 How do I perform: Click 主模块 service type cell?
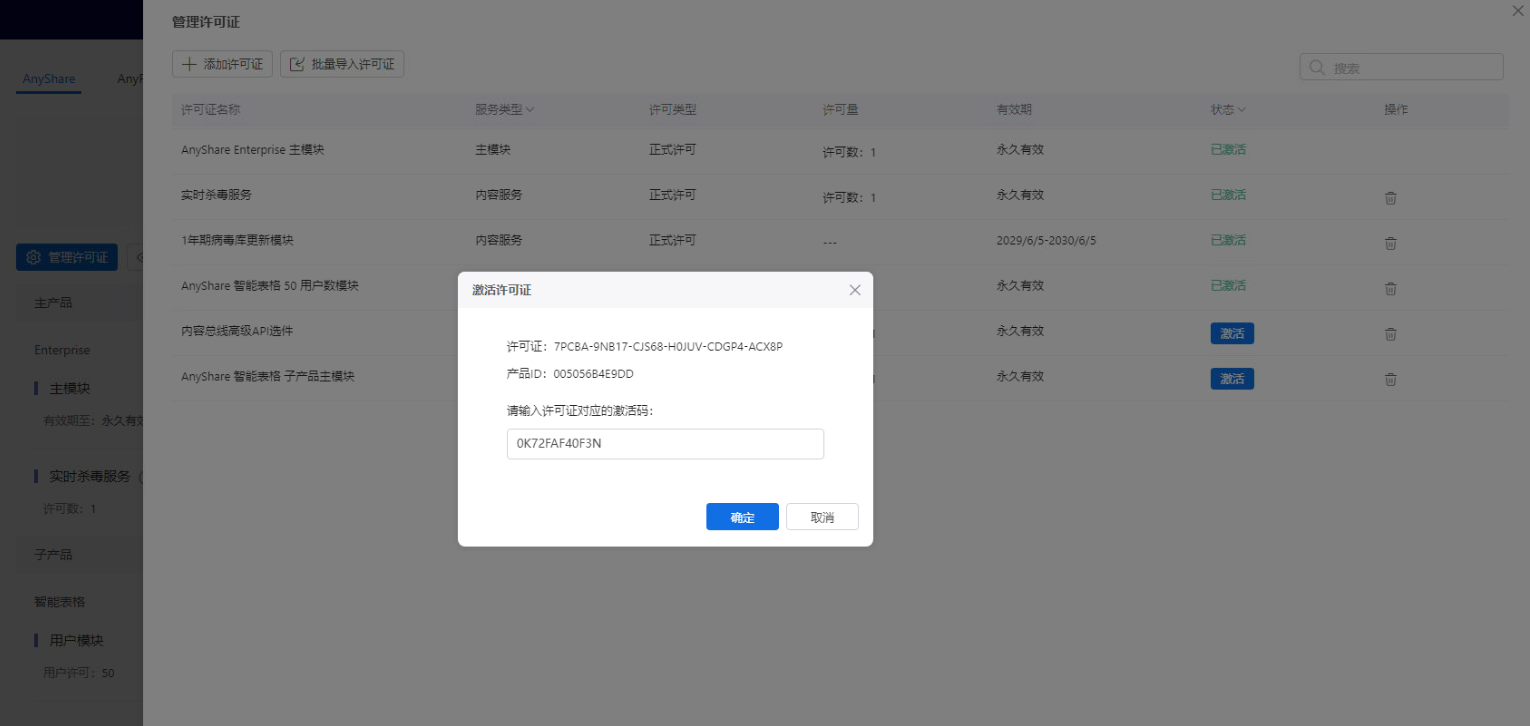(x=493, y=150)
